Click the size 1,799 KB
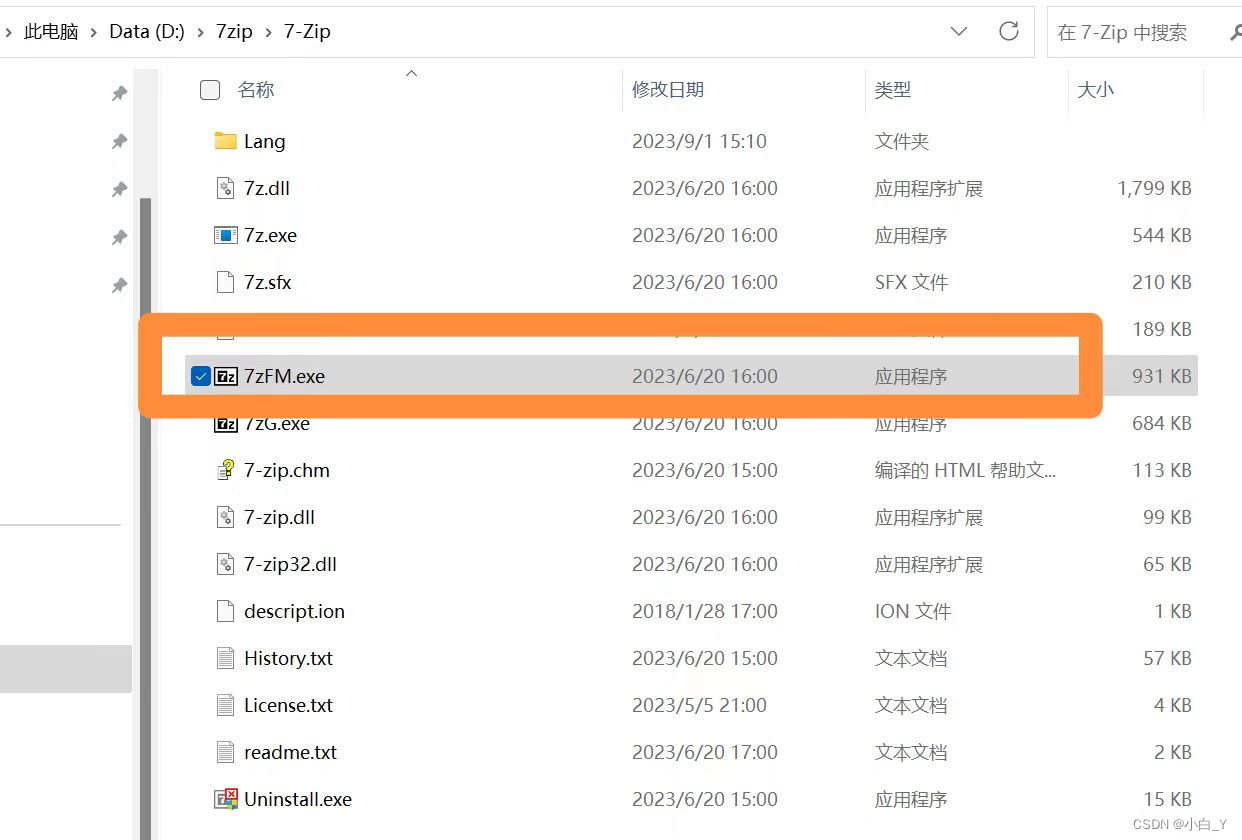Viewport: 1242px width, 840px height. (1154, 188)
